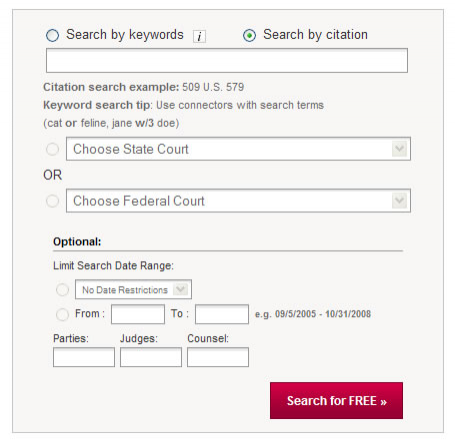Viewport: 455px width, 443px height.
Task: Click the Federal Court dropdown arrow
Action: pyautogui.click(x=399, y=201)
